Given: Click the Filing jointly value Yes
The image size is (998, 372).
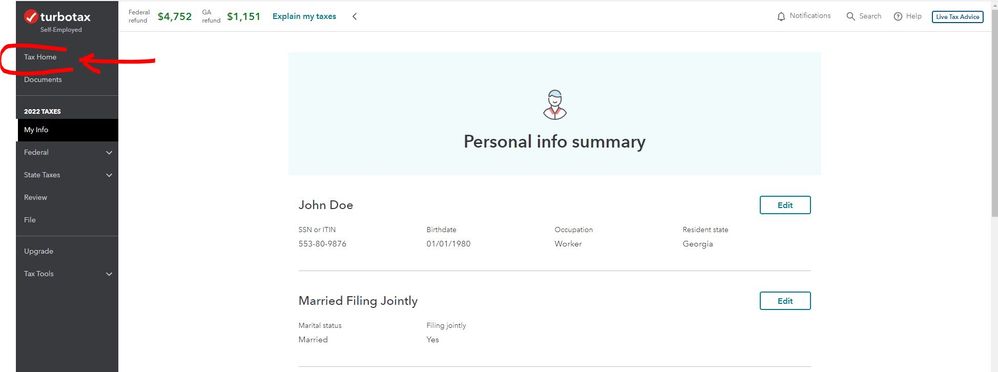Looking at the screenshot, I should tap(433, 340).
